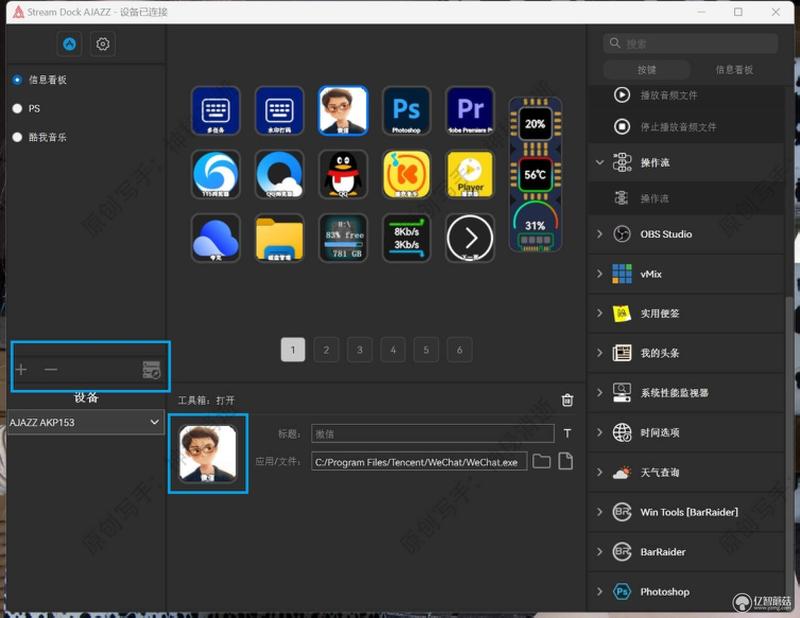Select the second keyboard key icon
Image resolution: width=800 pixels, height=618 pixels.
[x=279, y=111]
